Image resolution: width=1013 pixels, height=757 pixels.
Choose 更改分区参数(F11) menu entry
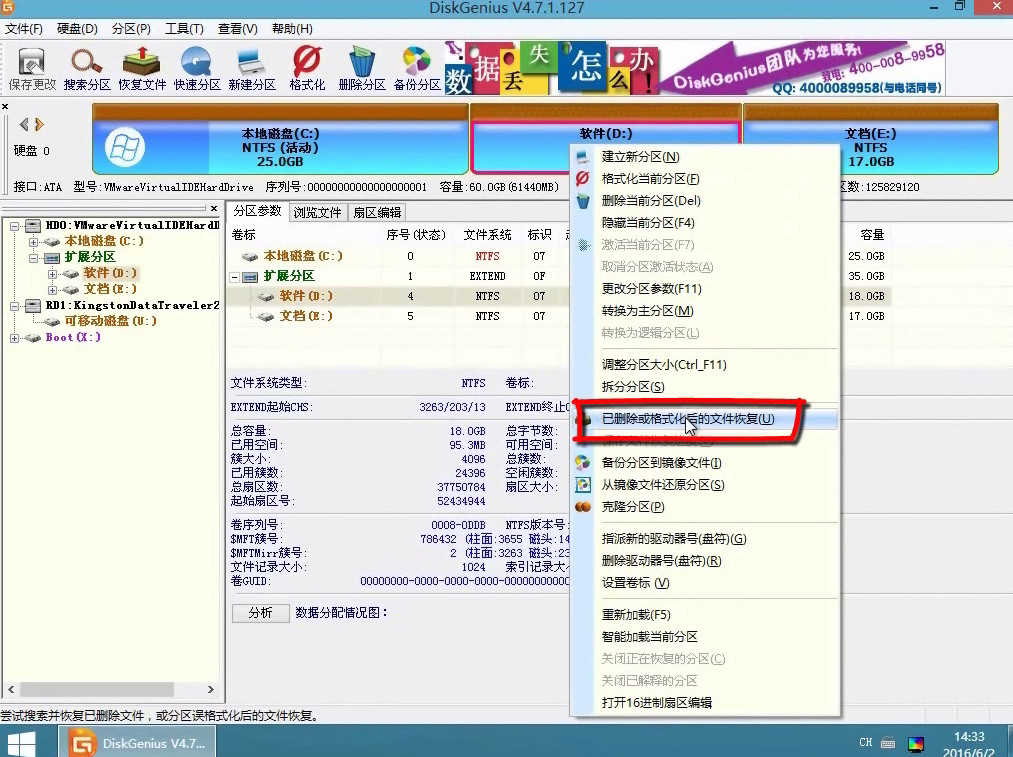(x=704, y=289)
